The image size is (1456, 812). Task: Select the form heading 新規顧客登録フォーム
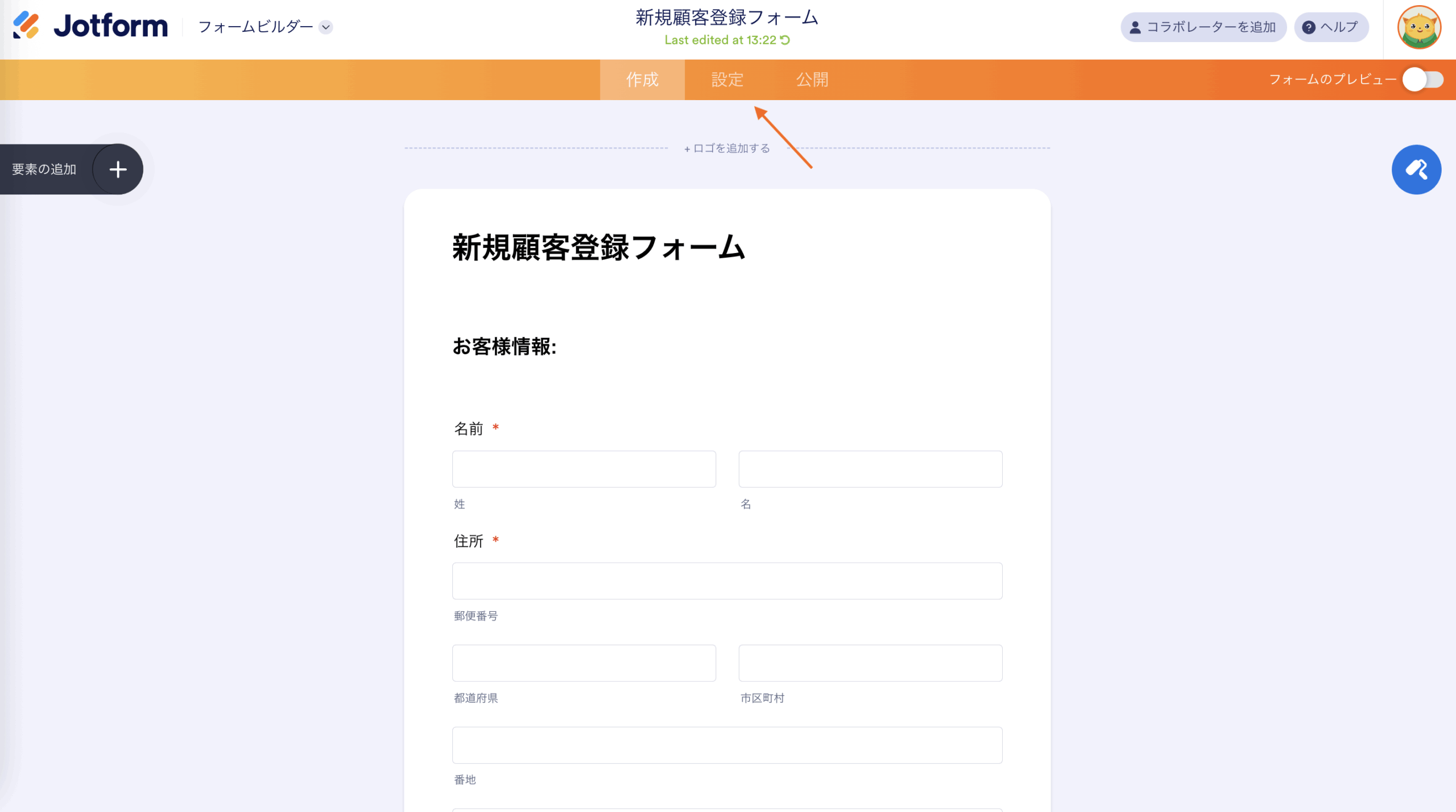[x=598, y=247]
